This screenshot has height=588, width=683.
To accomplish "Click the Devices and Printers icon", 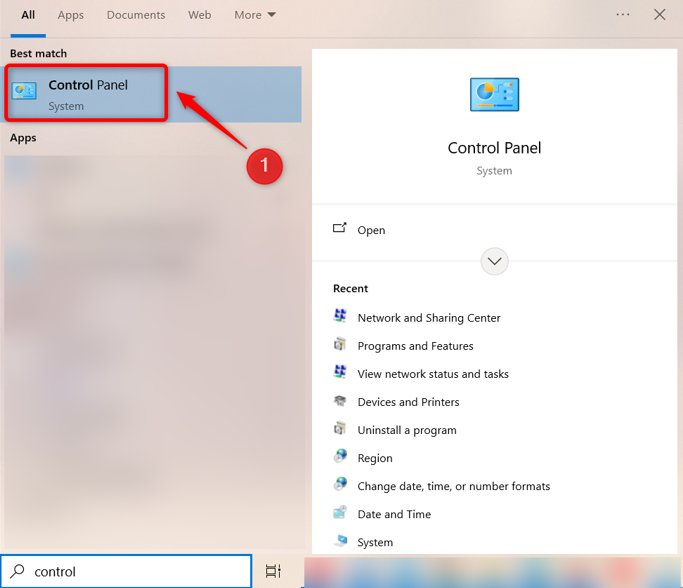I will click(340, 400).
